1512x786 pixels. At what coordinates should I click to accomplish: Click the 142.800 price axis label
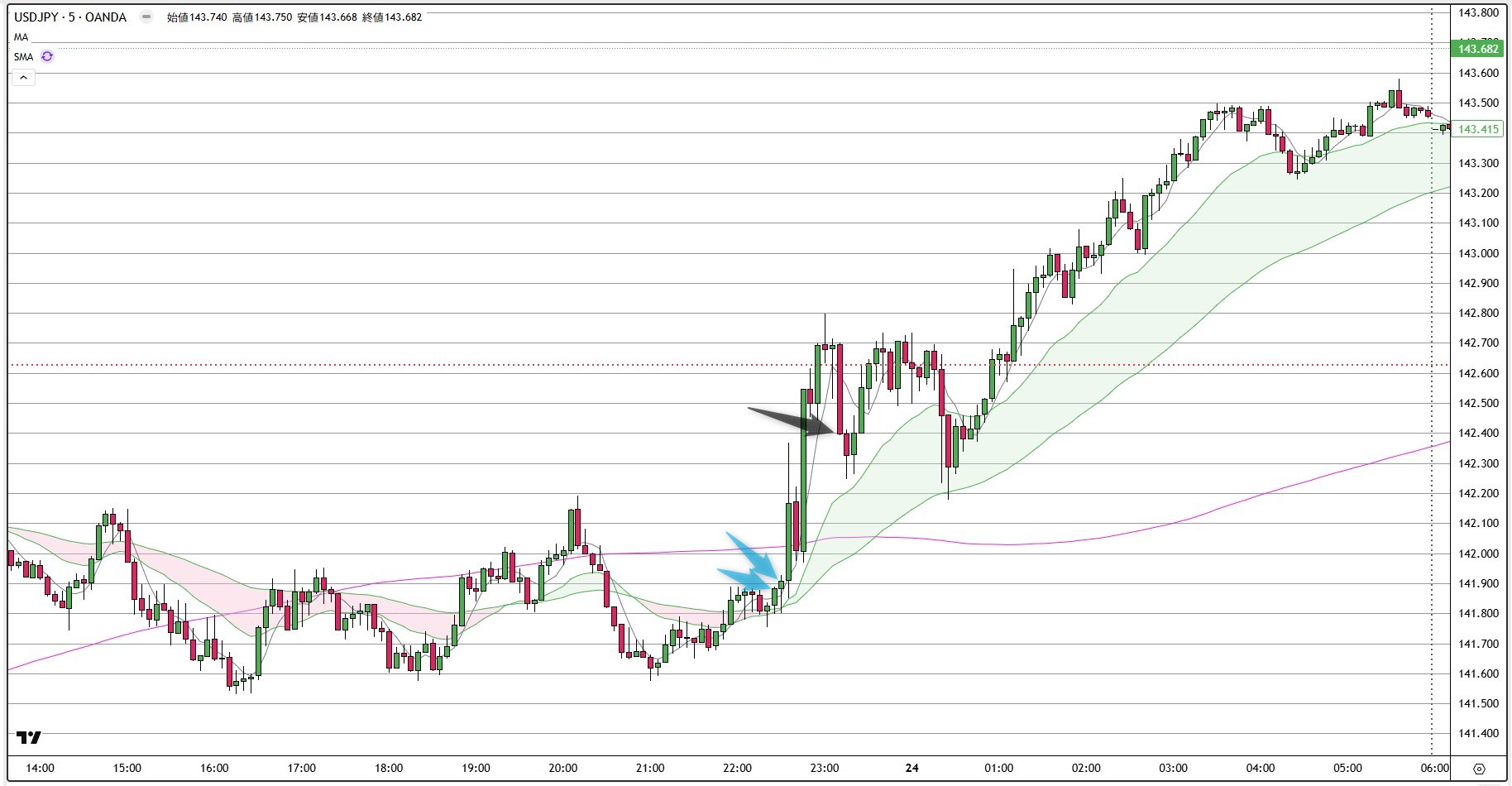1478,313
